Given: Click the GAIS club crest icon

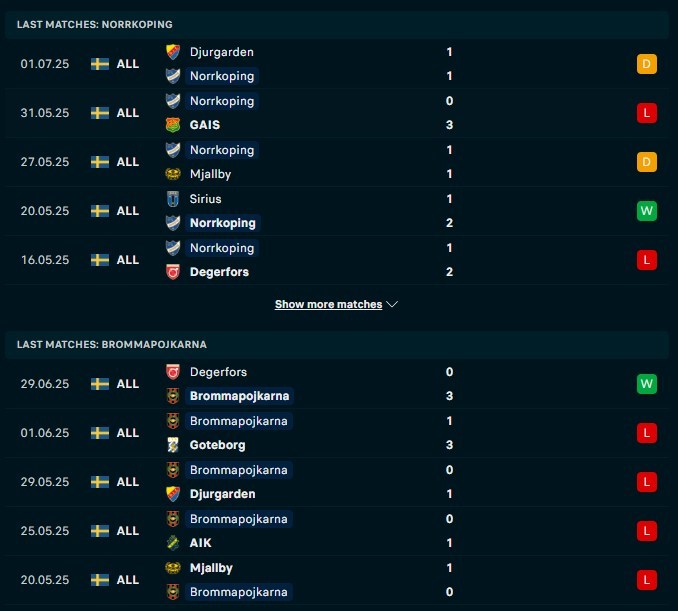Looking at the screenshot, I should [173, 125].
